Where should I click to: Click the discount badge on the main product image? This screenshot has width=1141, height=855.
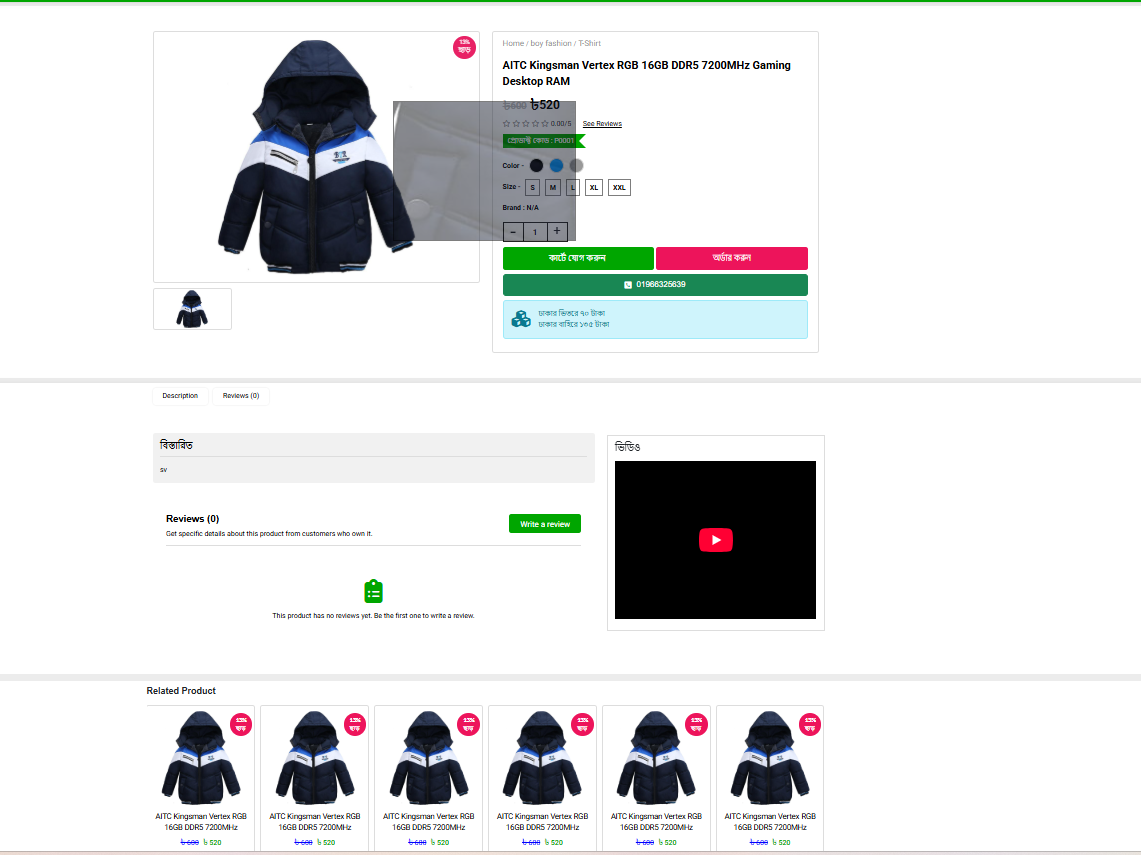pyautogui.click(x=464, y=47)
